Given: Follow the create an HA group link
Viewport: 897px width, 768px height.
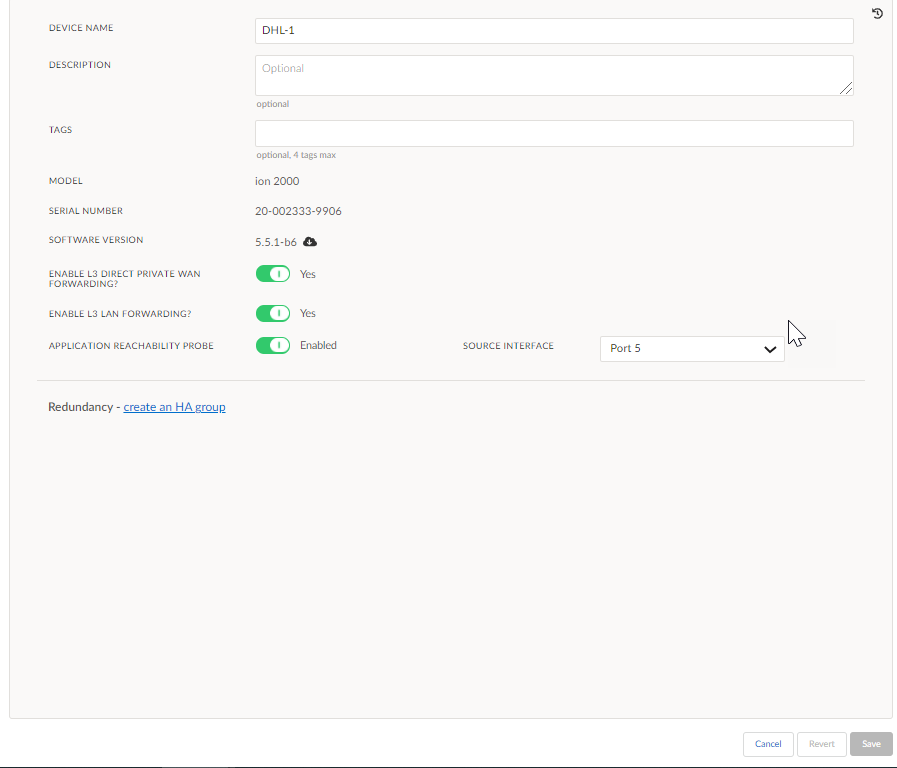Looking at the screenshot, I should coord(174,407).
